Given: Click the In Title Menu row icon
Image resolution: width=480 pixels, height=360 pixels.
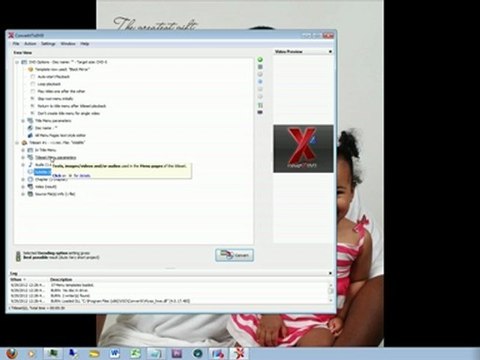Looking at the screenshot, I should click(30, 150).
